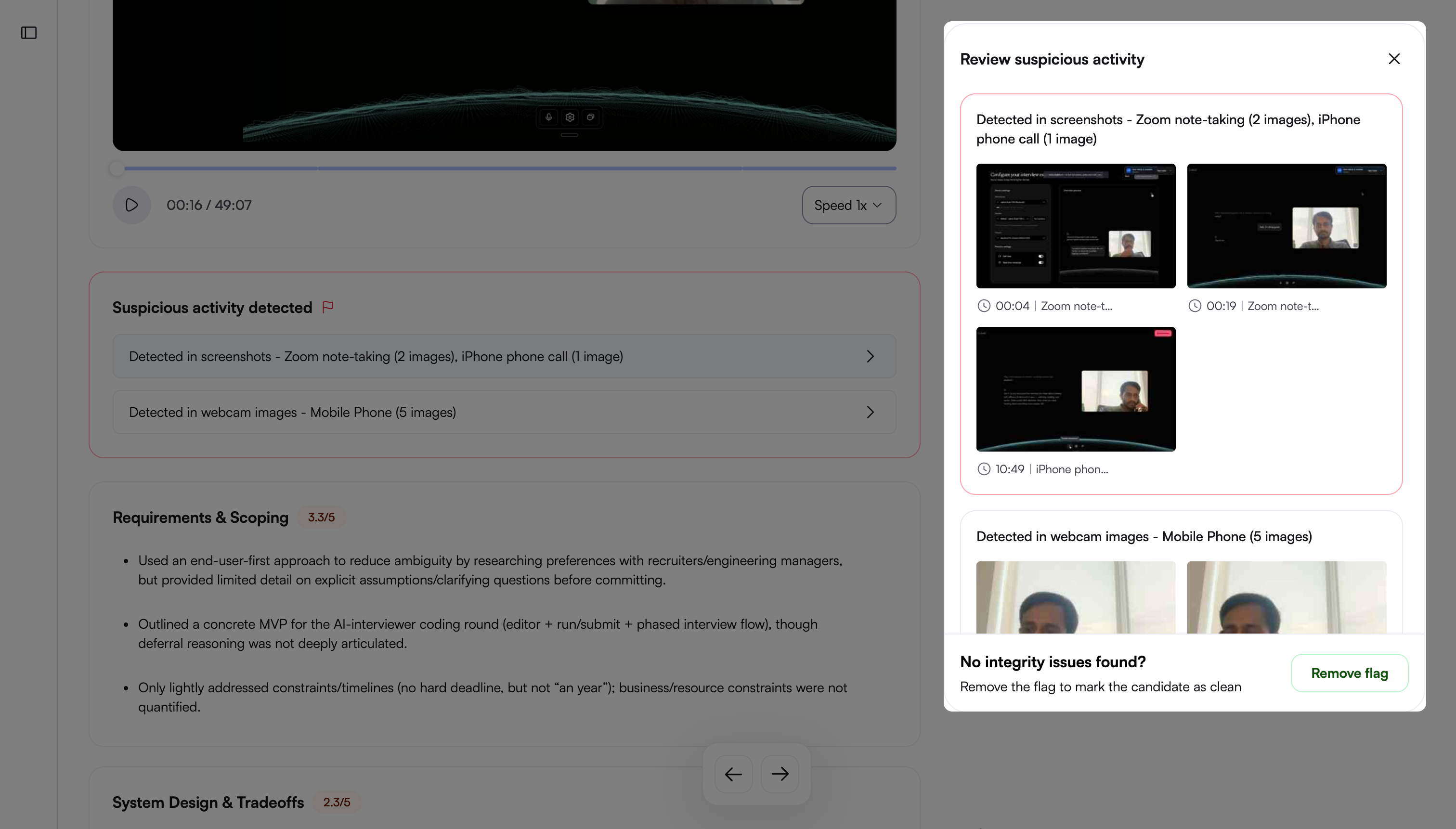The image size is (1456, 829).
Task: Expand 'Detected in webcam images' row chevron
Action: click(x=870, y=412)
